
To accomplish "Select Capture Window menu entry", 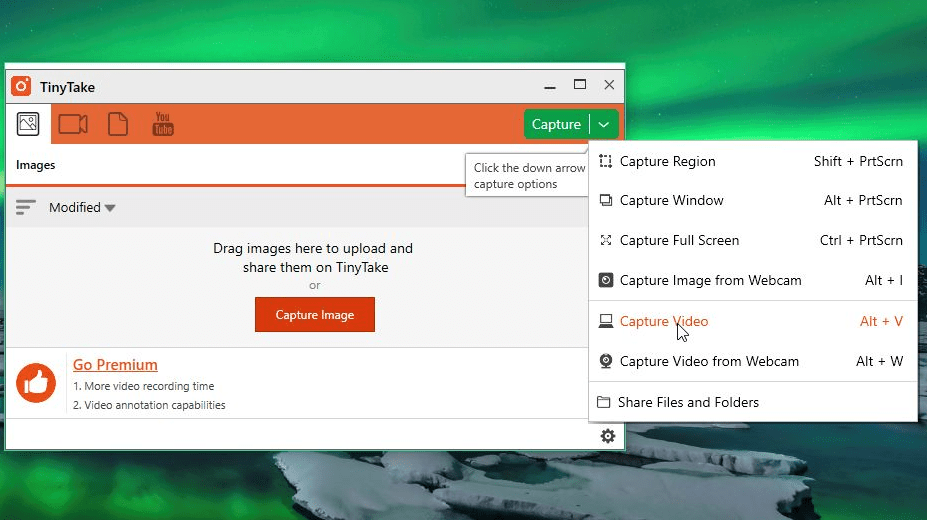I will 671,200.
